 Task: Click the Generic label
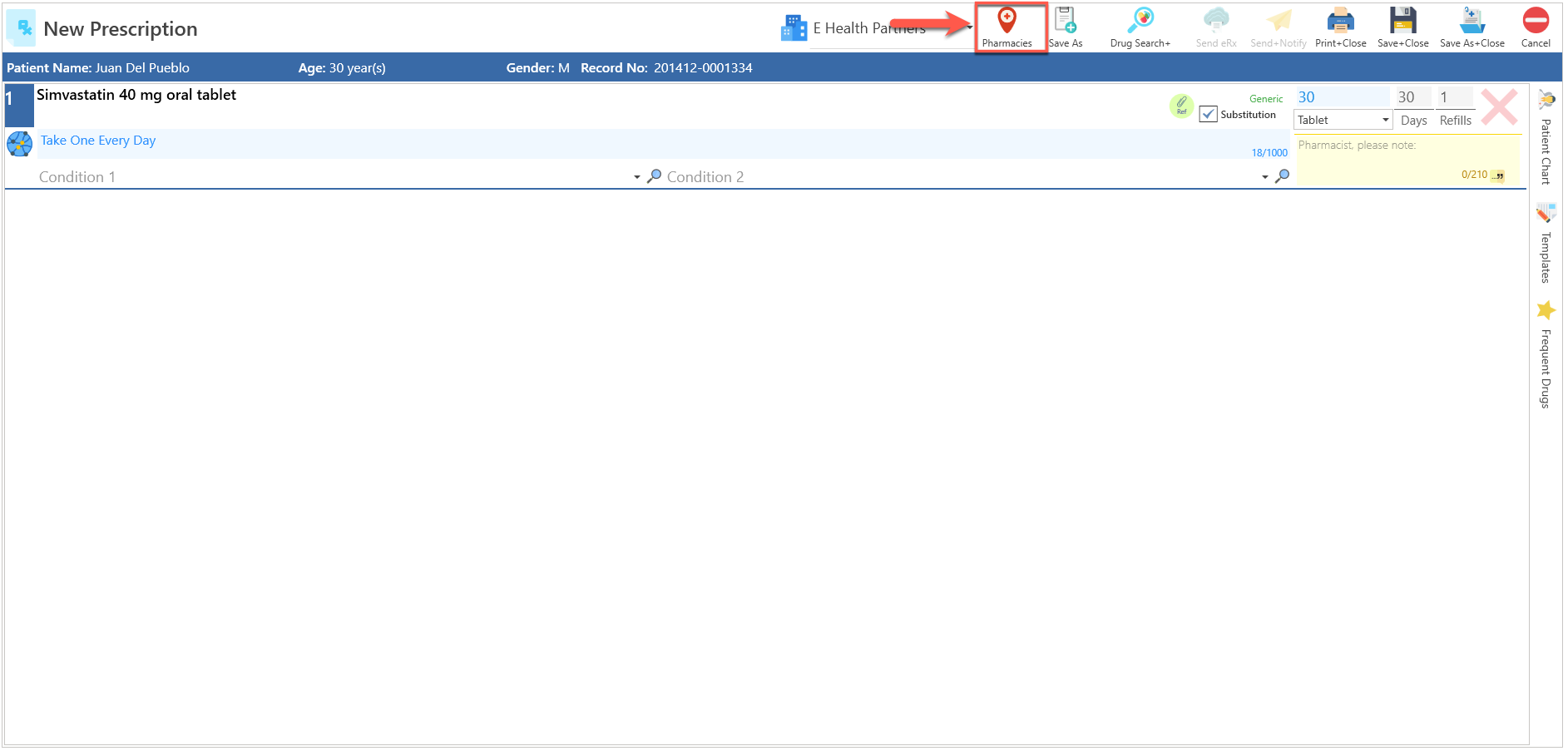(1266, 99)
